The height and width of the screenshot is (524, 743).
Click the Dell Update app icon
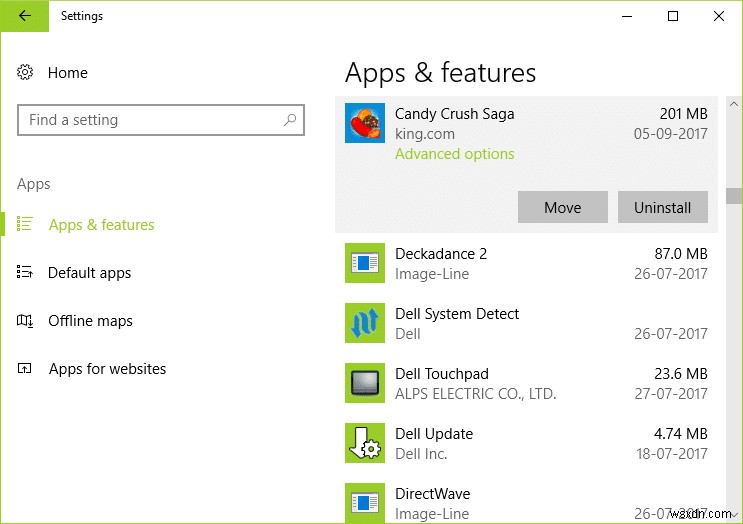(x=364, y=443)
